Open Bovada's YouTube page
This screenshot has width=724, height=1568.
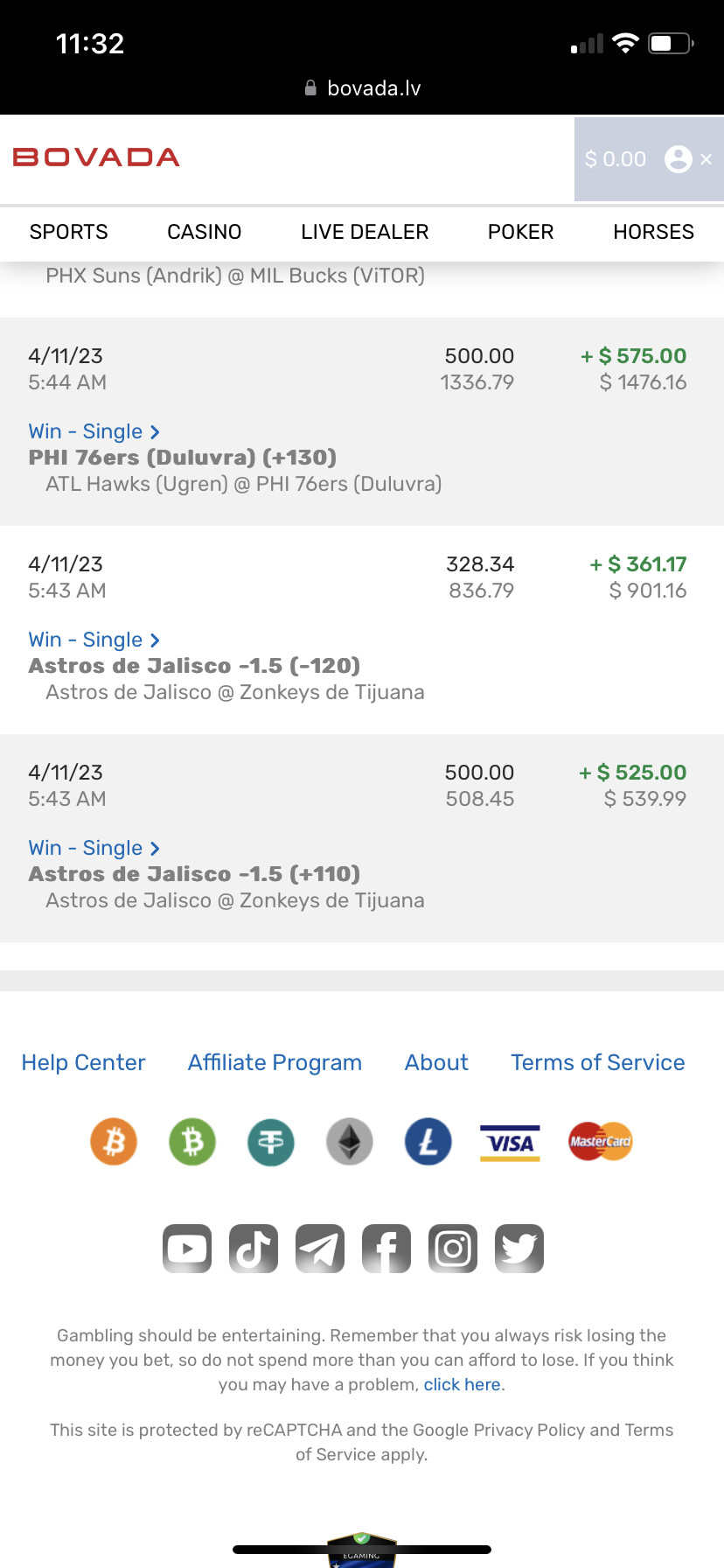coord(187,1249)
